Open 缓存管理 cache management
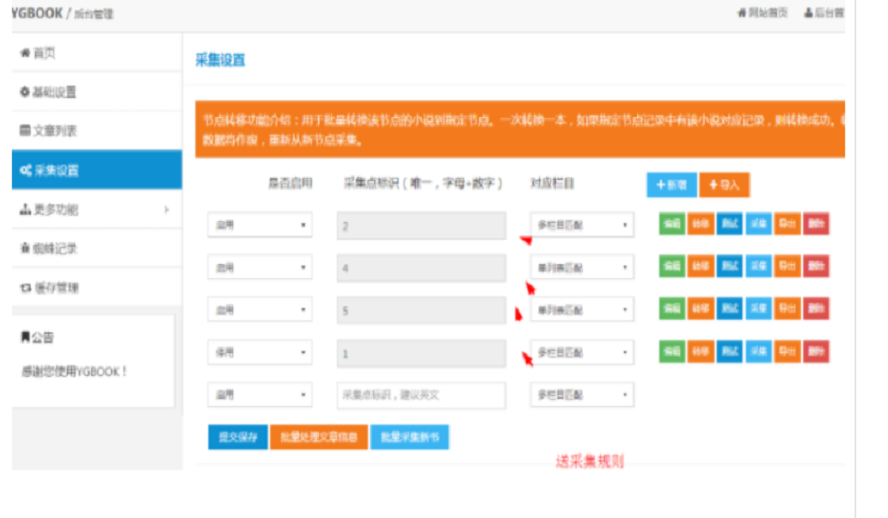Viewport: 888px width, 518px height. click(x=50, y=288)
